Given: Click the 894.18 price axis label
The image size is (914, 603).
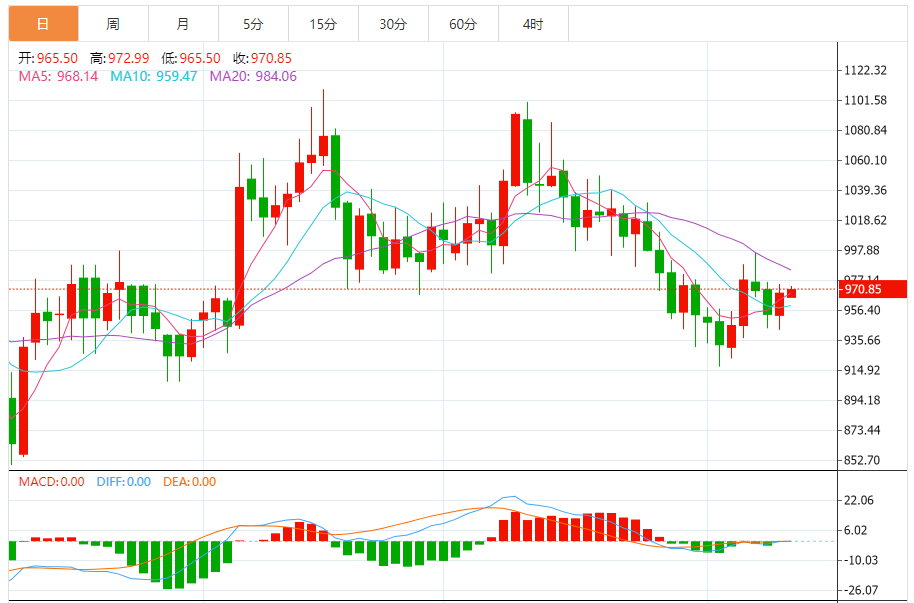Looking at the screenshot, I should [x=862, y=400].
